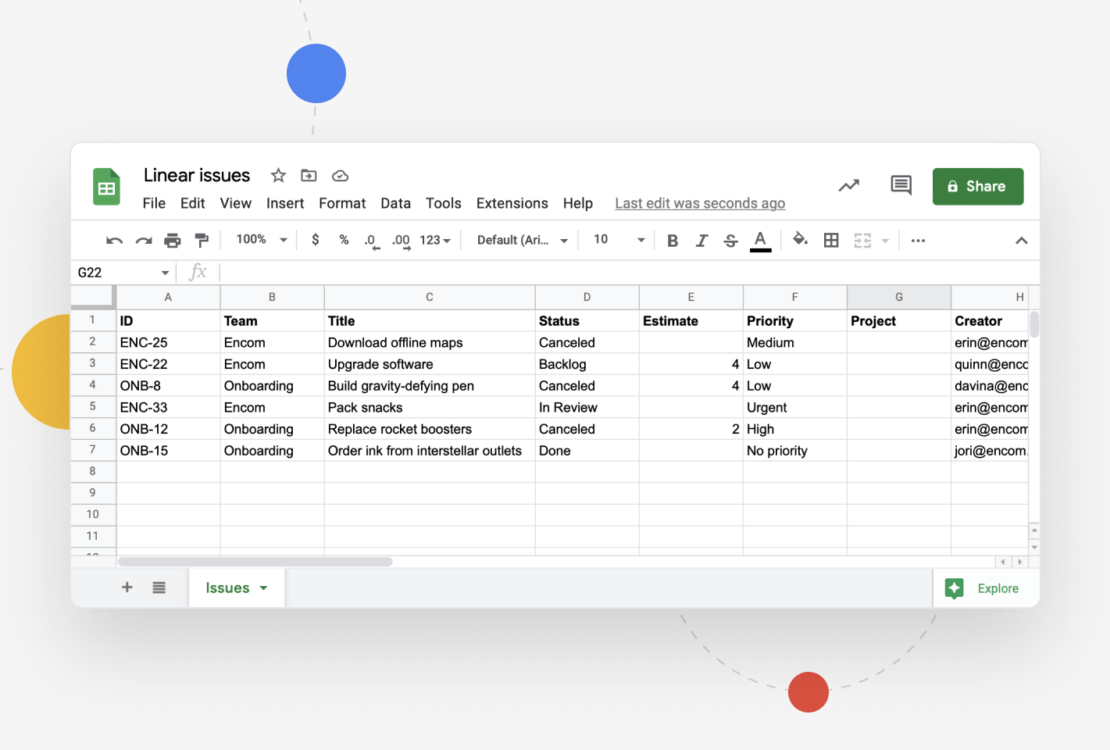Click the scroll down arrow

coord(1034,547)
